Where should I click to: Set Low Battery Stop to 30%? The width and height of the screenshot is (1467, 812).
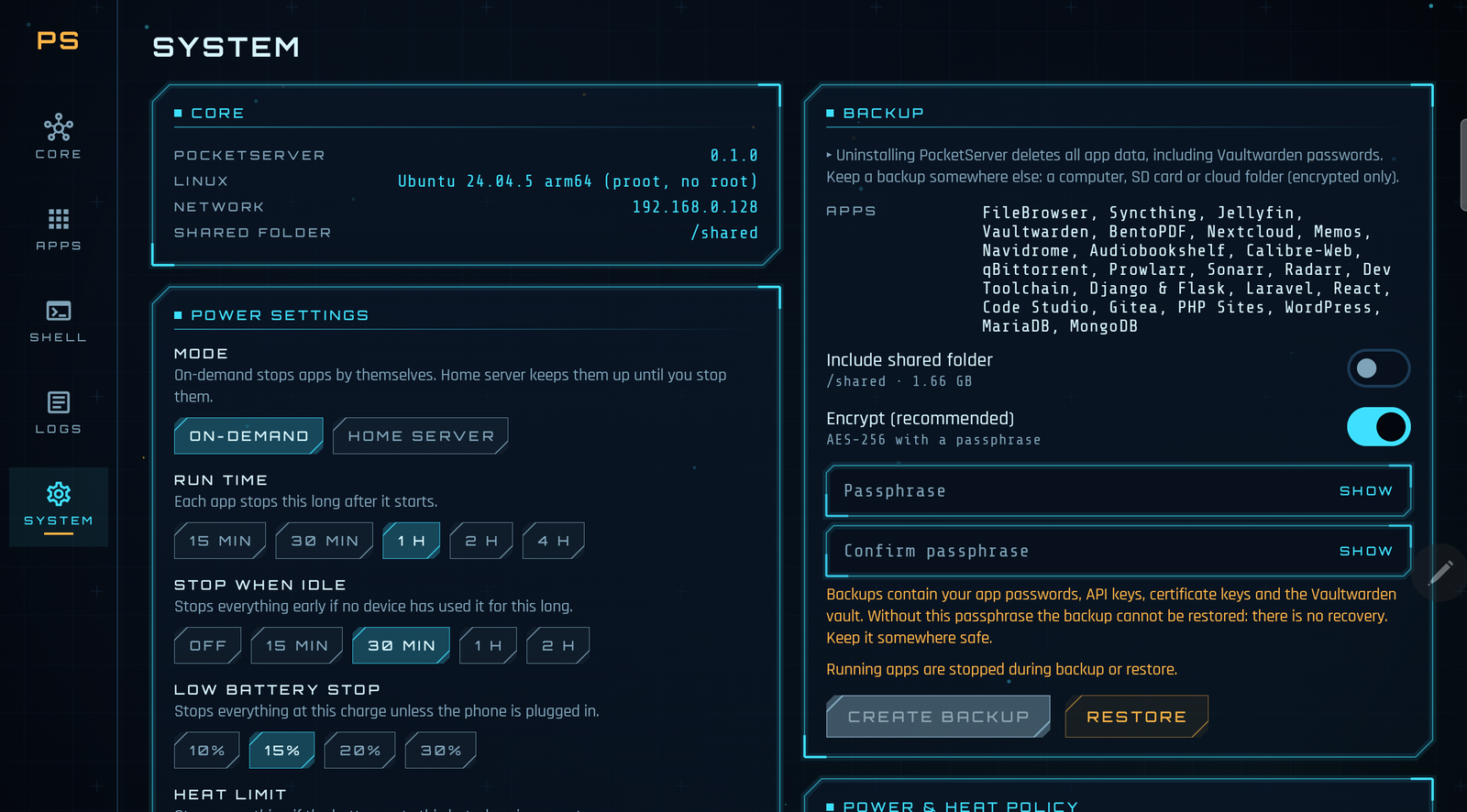tap(441, 751)
